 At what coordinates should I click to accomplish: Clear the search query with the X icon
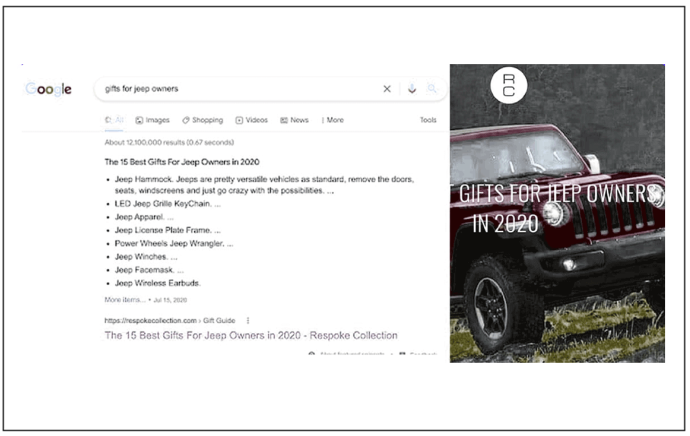pos(387,89)
